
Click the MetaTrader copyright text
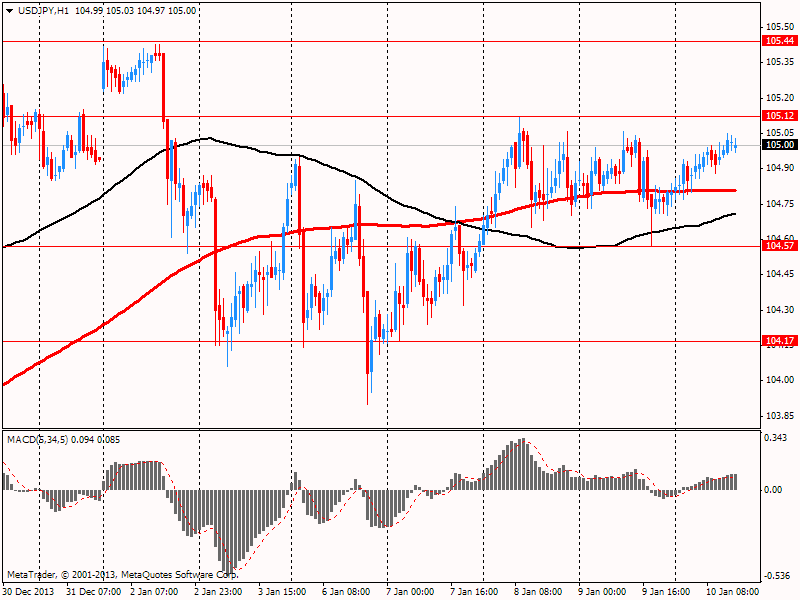[x=122, y=575]
